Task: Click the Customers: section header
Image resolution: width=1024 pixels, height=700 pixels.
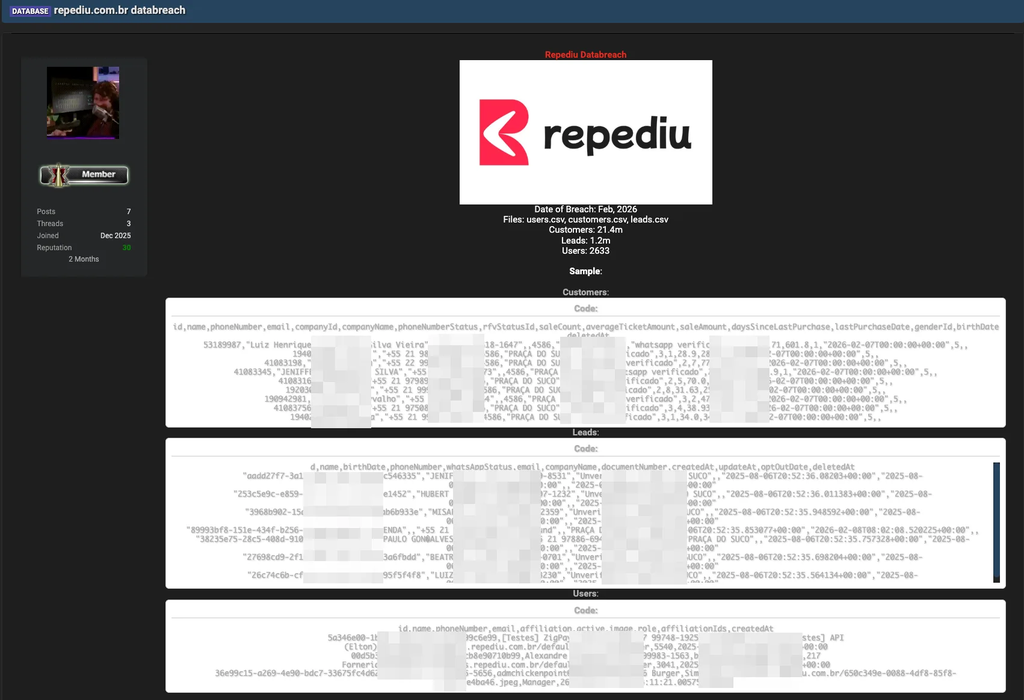Action: pos(585,292)
